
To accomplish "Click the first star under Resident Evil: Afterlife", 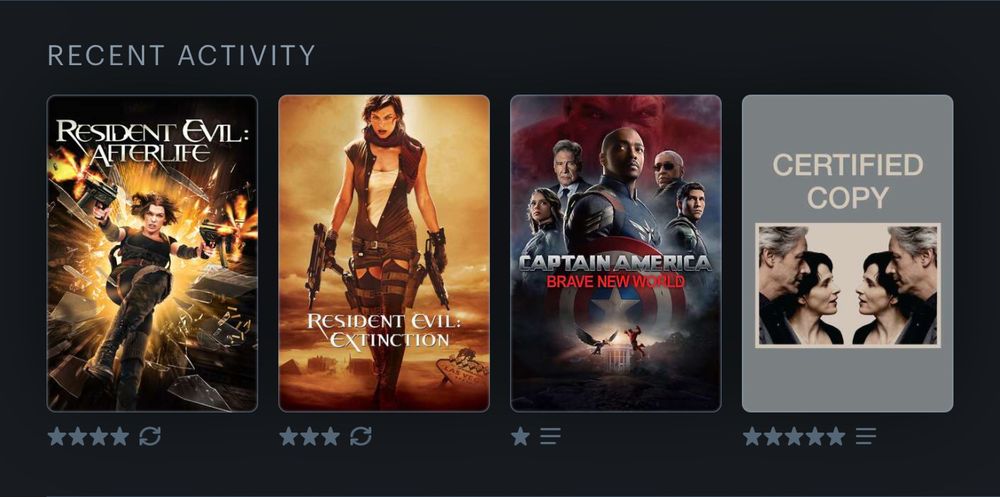I will point(57,436).
